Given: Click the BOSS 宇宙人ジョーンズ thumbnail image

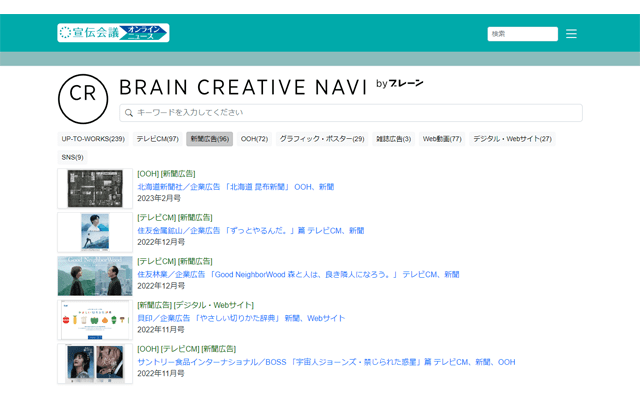Looking at the screenshot, I should click(95, 364).
